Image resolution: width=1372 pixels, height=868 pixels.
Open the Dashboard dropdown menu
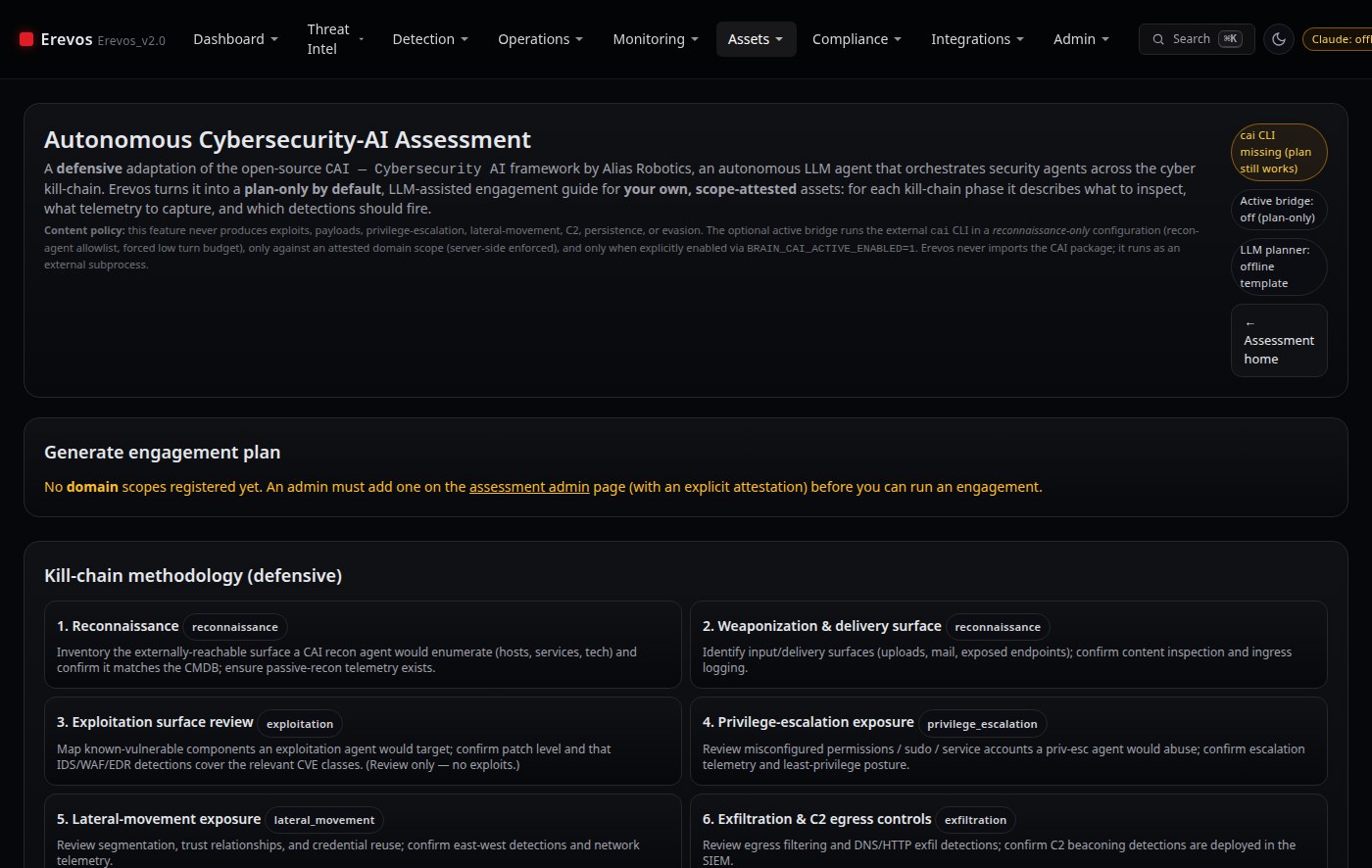pyautogui.click(x=235, y=39)
